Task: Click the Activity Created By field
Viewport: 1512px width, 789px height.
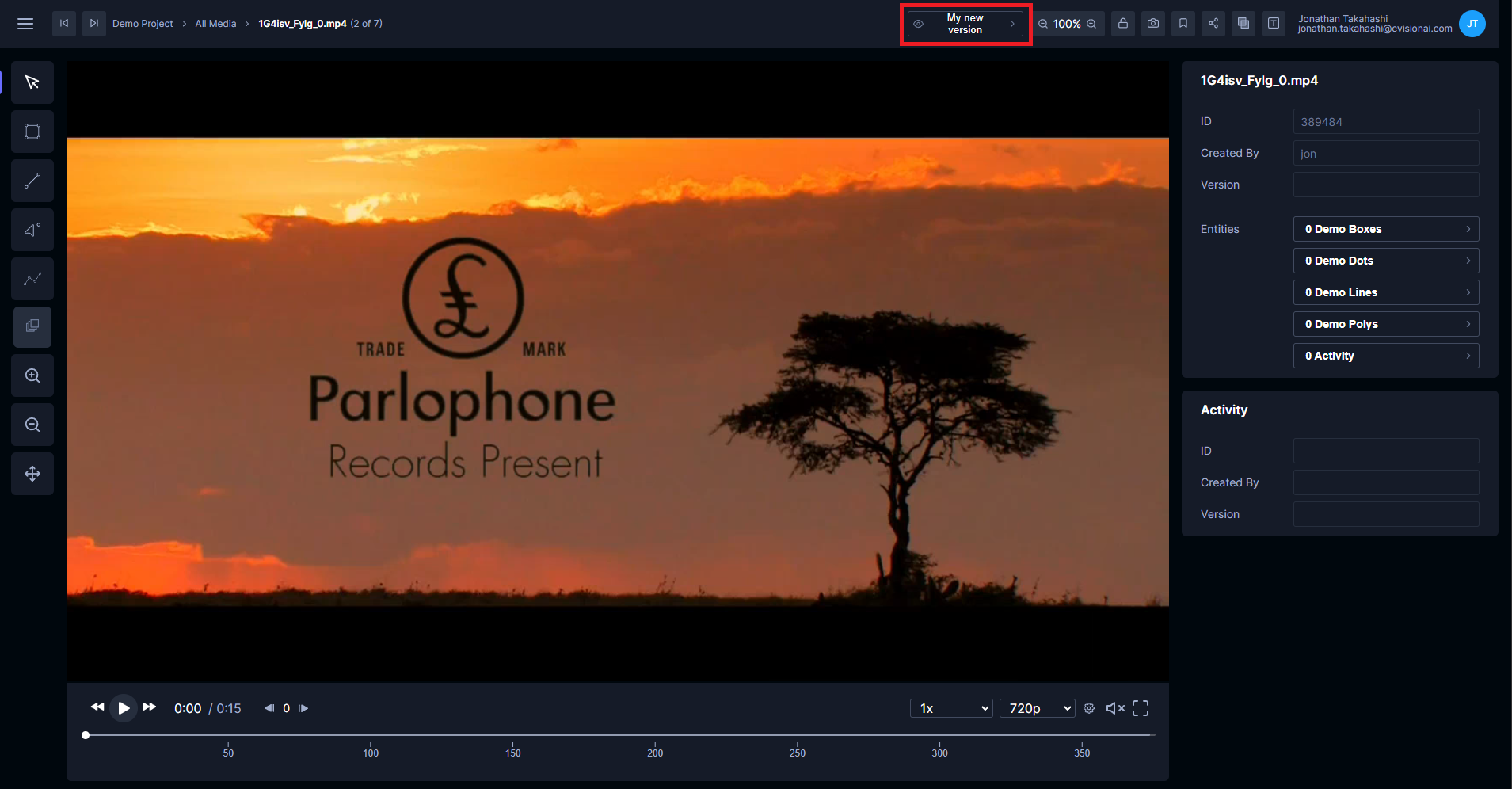Action: click(x=1386, y=482)
